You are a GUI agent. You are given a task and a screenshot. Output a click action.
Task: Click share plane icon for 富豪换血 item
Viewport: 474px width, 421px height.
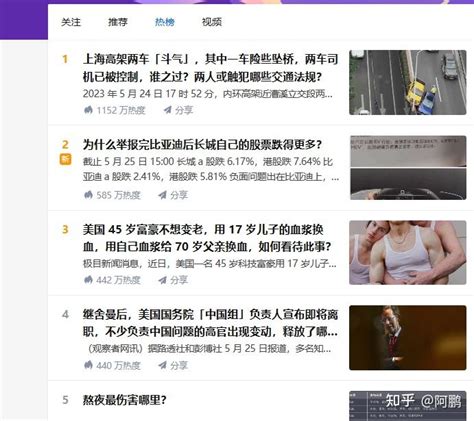tap(163, 280)
